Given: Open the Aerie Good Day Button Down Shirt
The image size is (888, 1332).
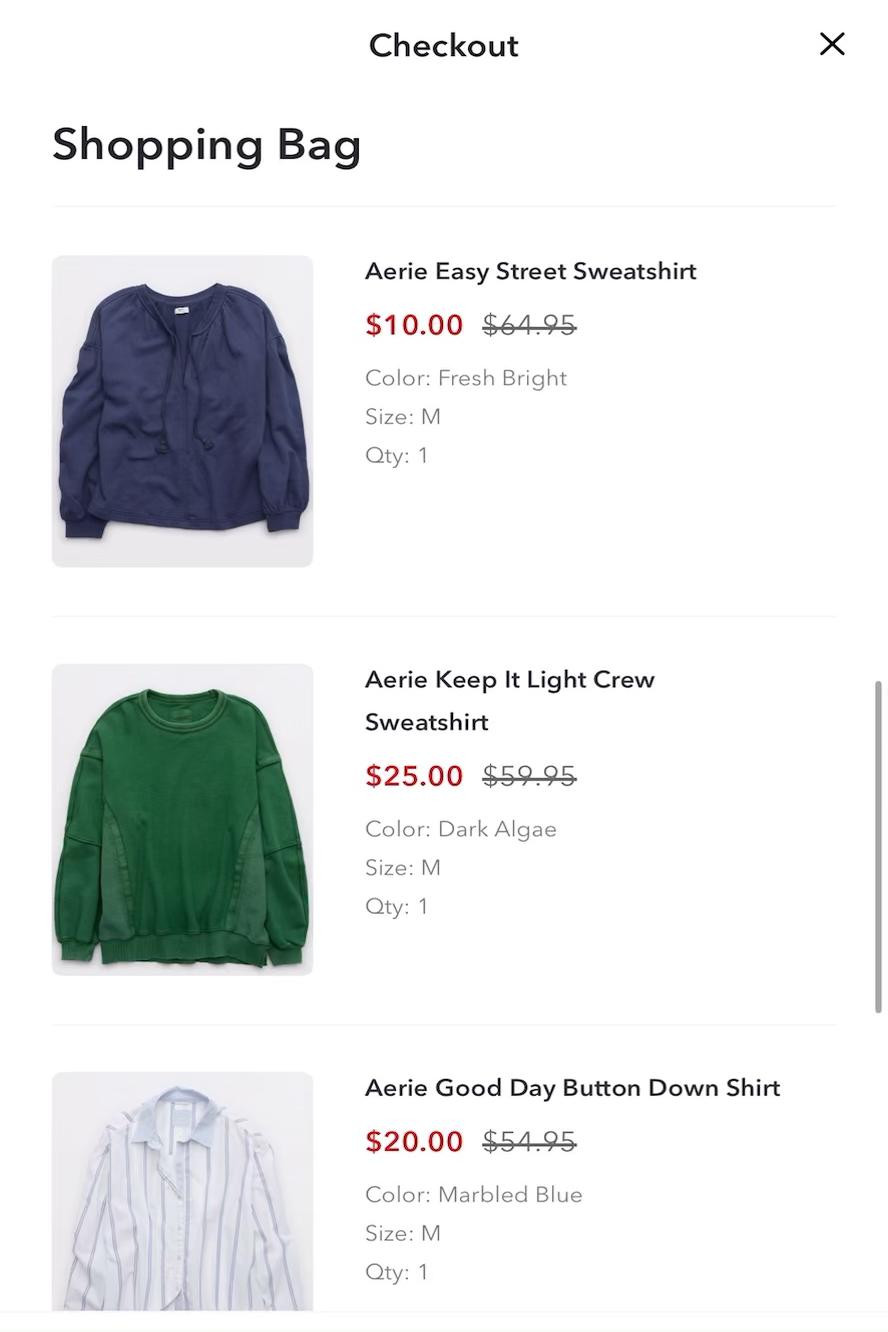Looking at the screenshot, I should coord(571,1086).
